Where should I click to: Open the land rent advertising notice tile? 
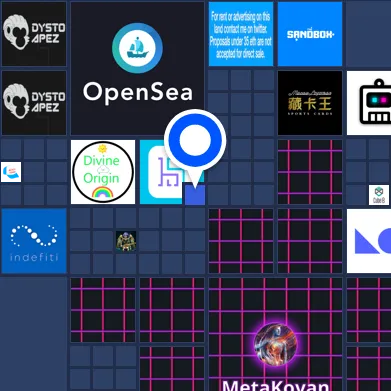[241, 34]
